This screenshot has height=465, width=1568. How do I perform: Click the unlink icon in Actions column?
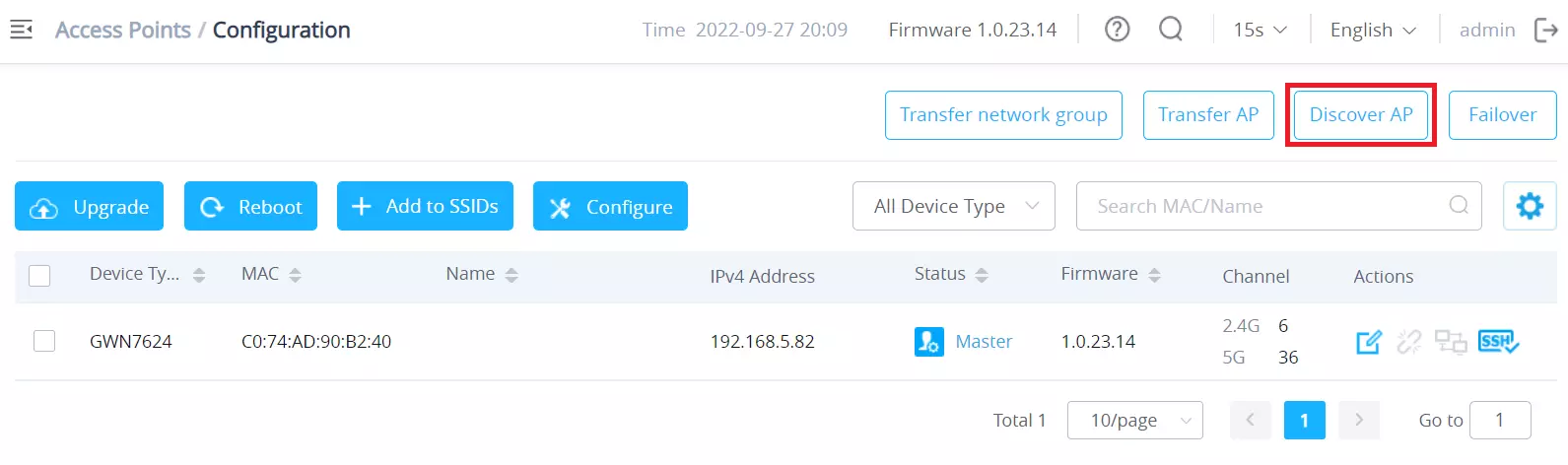tap(1409, 342)
